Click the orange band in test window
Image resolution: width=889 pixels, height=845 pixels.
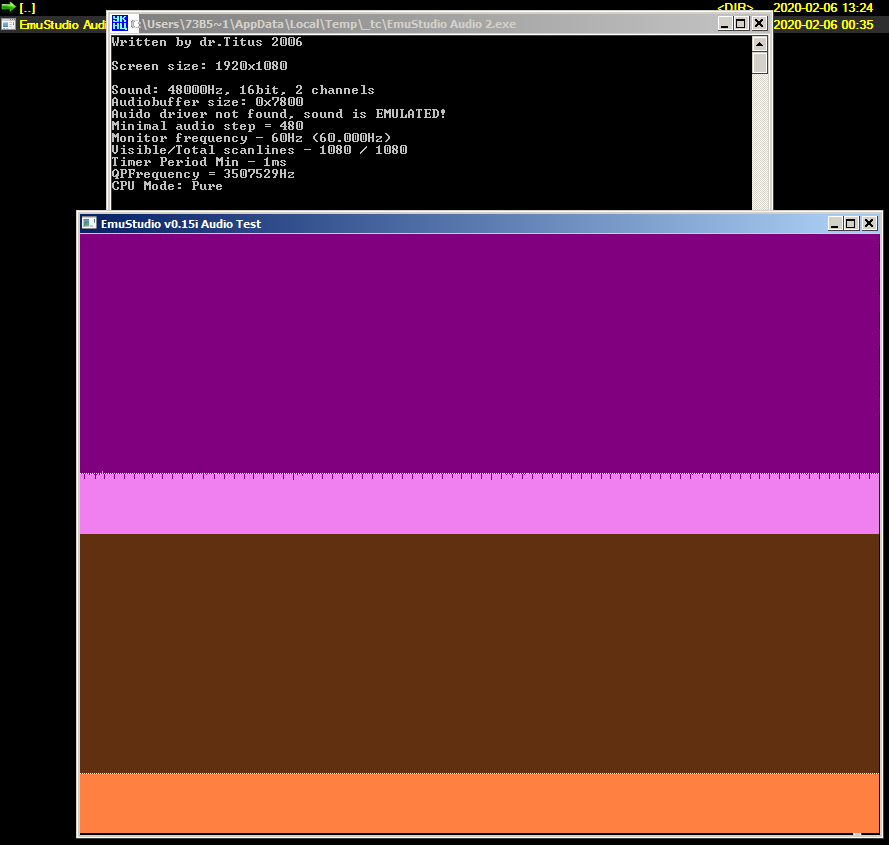480,802
